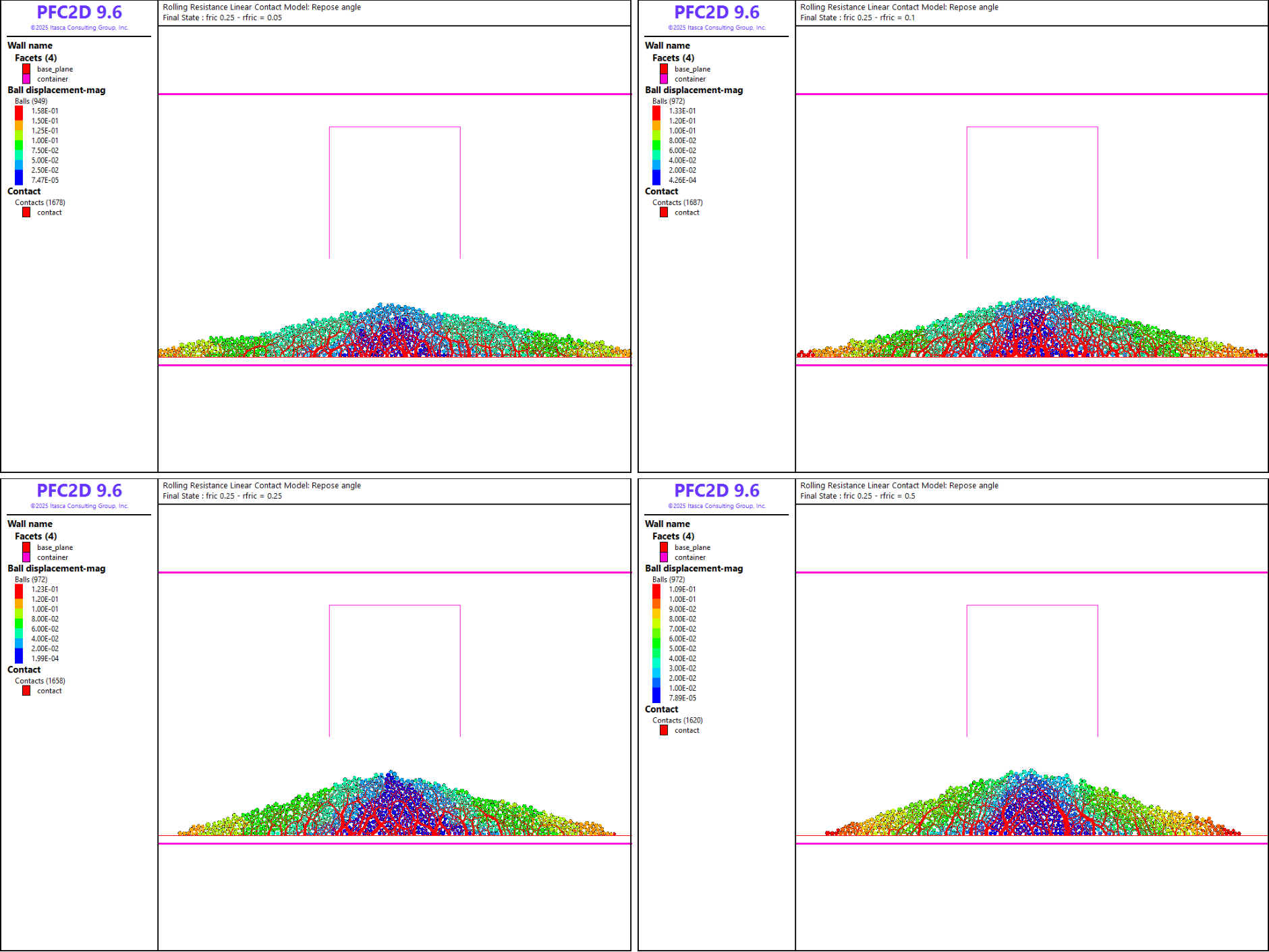Image resolution: width=1269 pixels, height=952 pixels.
Task: Click the 'Final State : fric 0.25 - rfric = 0.05' title
Action: pyautogui.click(x=222, y=18)
